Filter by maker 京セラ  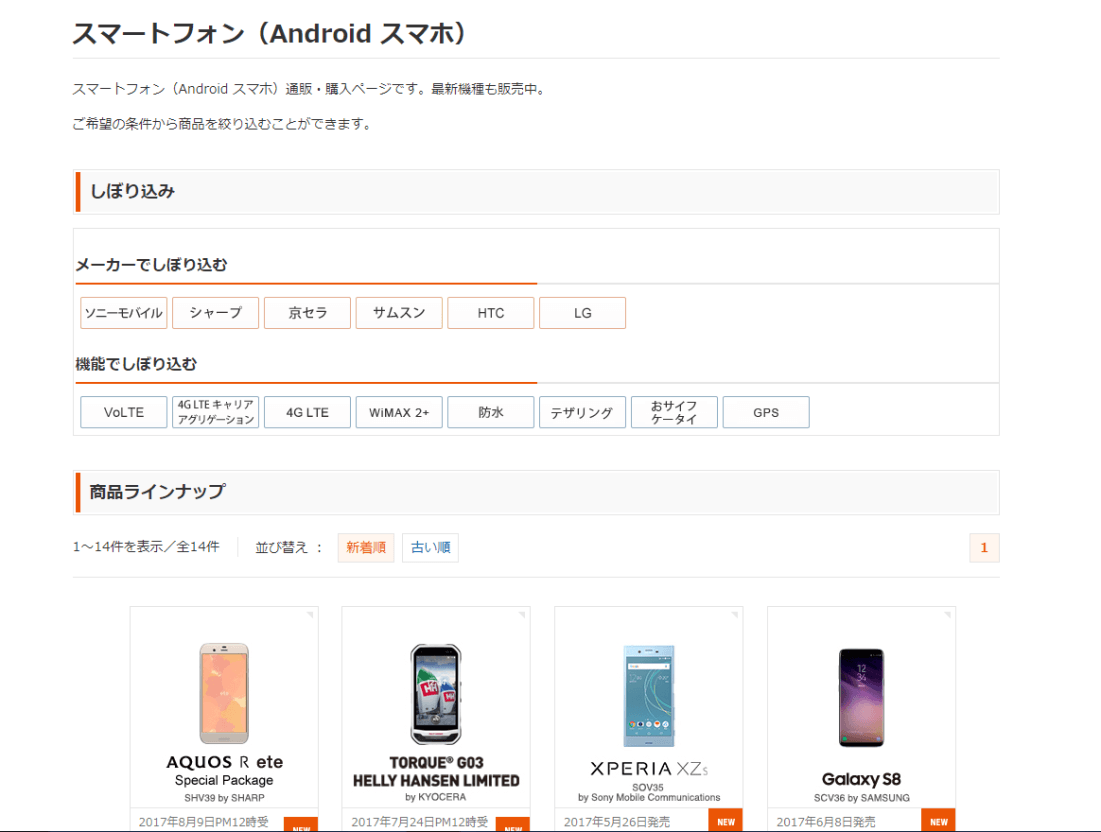click(308, 313)
